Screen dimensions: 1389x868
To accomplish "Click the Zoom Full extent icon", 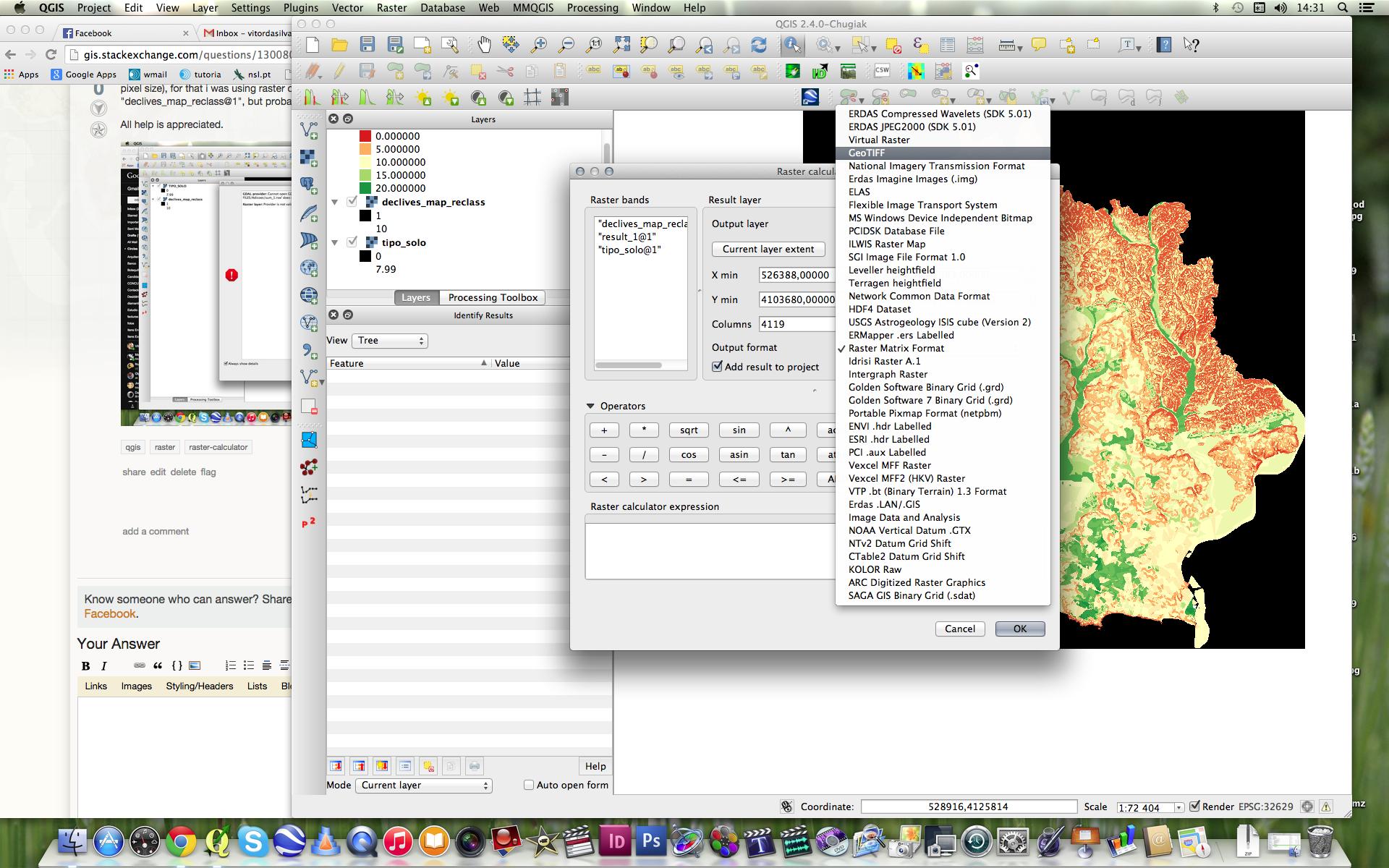I will [621, 45].
